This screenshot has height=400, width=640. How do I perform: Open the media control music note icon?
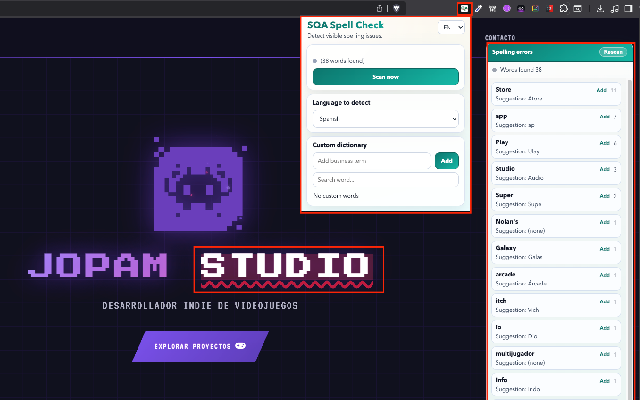(x=614, y=8)
